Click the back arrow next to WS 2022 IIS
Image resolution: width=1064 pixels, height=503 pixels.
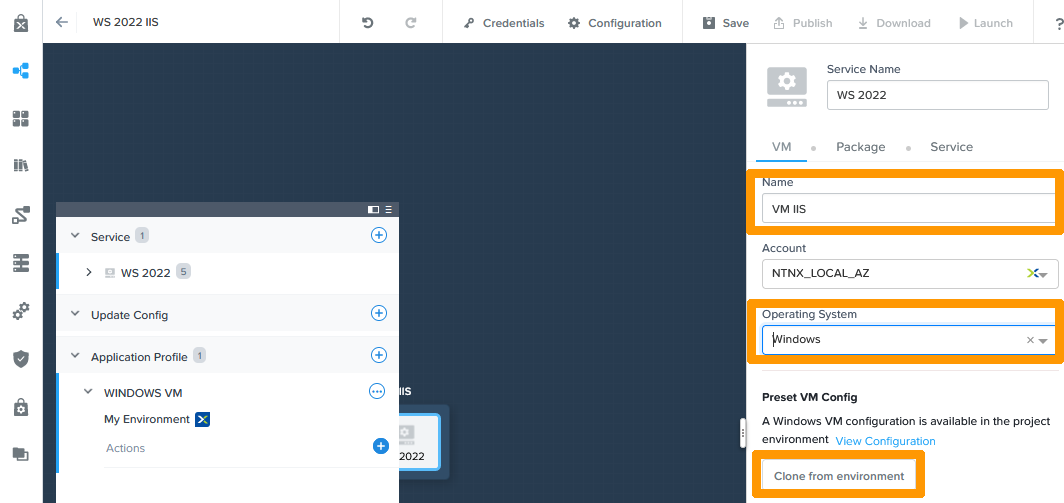pos(62,22)
